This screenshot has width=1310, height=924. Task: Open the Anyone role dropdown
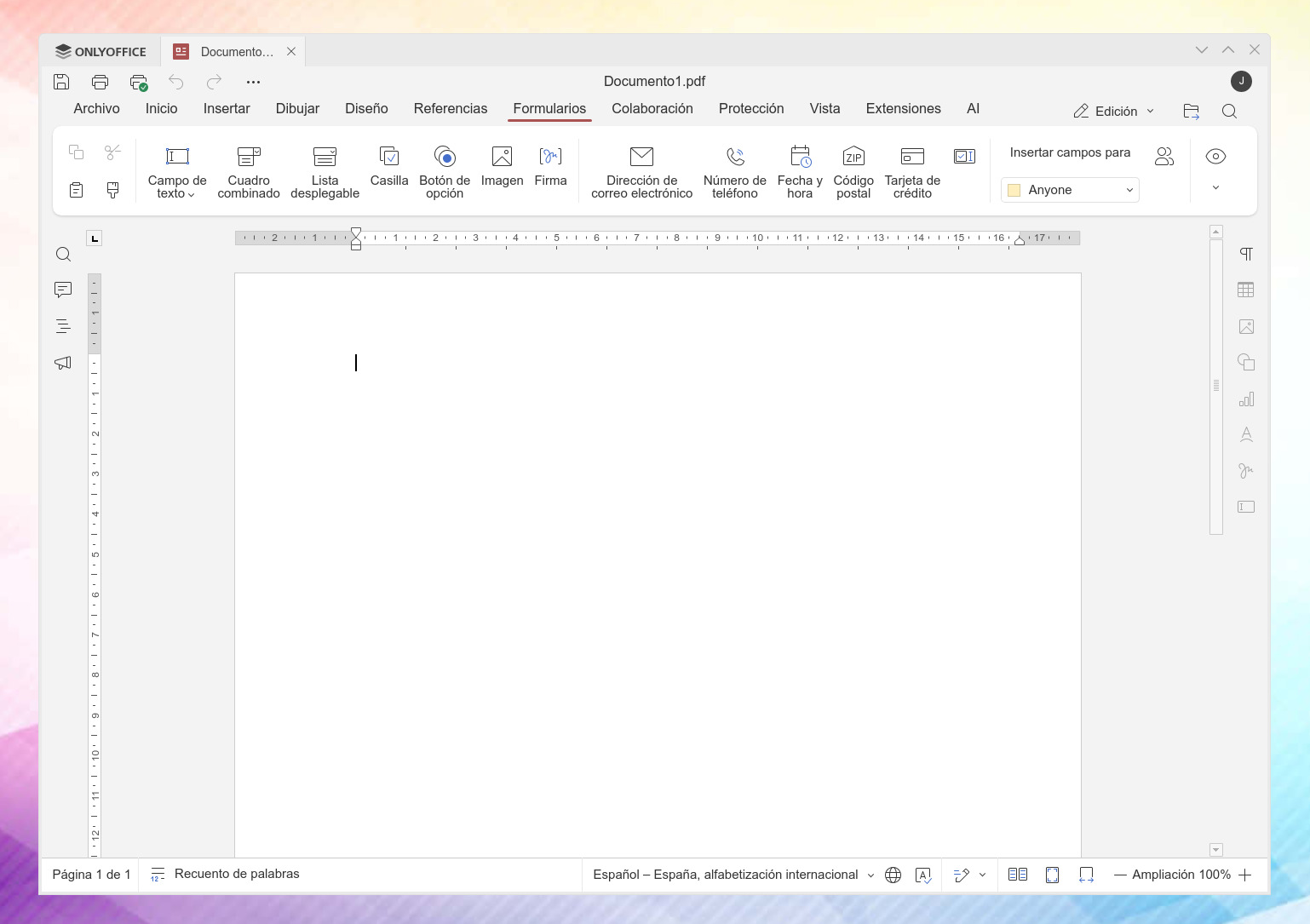point(1129,189)
